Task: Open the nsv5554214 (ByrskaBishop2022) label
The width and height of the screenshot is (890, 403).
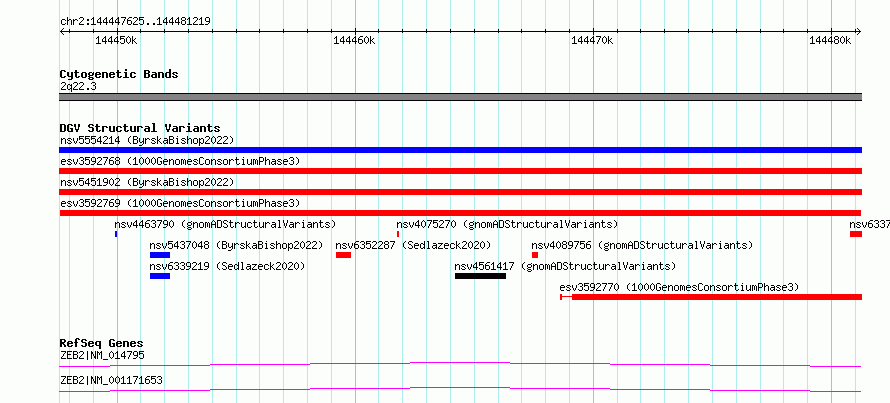Action: 147,140
